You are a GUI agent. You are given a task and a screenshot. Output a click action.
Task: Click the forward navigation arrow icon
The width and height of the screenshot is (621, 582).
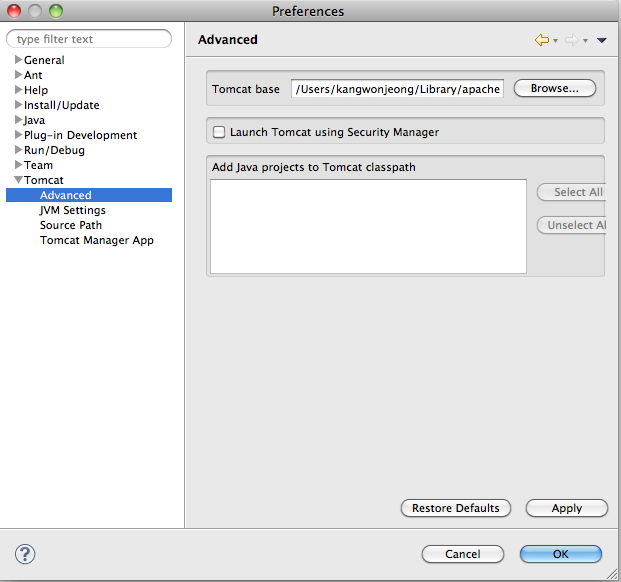571,40
